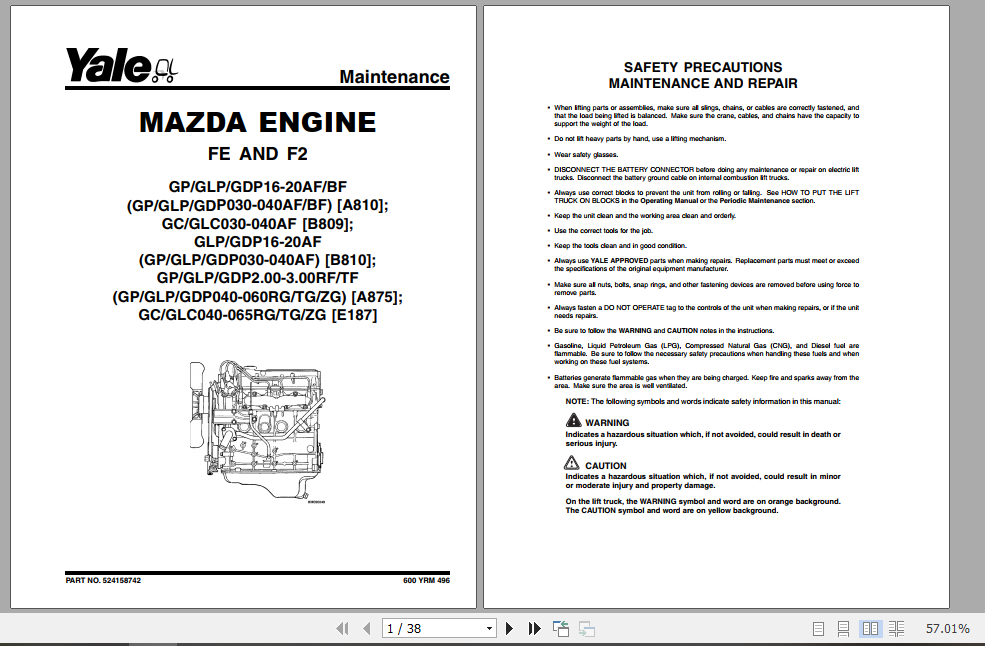985x646 pixels.
Task: Click 'Use the correct tools for the job.' bullet
Action: click(603, 231)
